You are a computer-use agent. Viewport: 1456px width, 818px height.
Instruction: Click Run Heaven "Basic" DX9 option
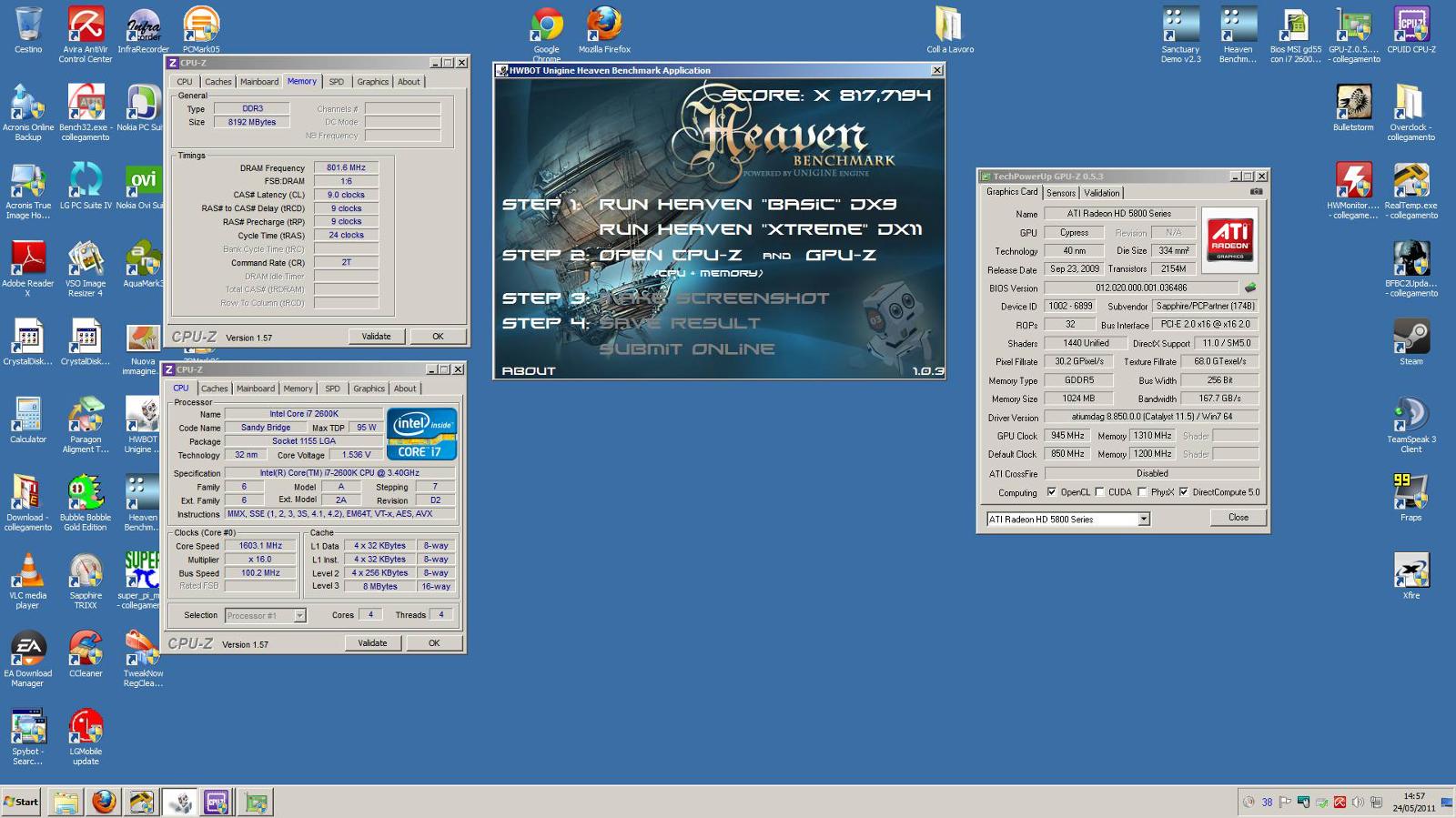(747, 205)
